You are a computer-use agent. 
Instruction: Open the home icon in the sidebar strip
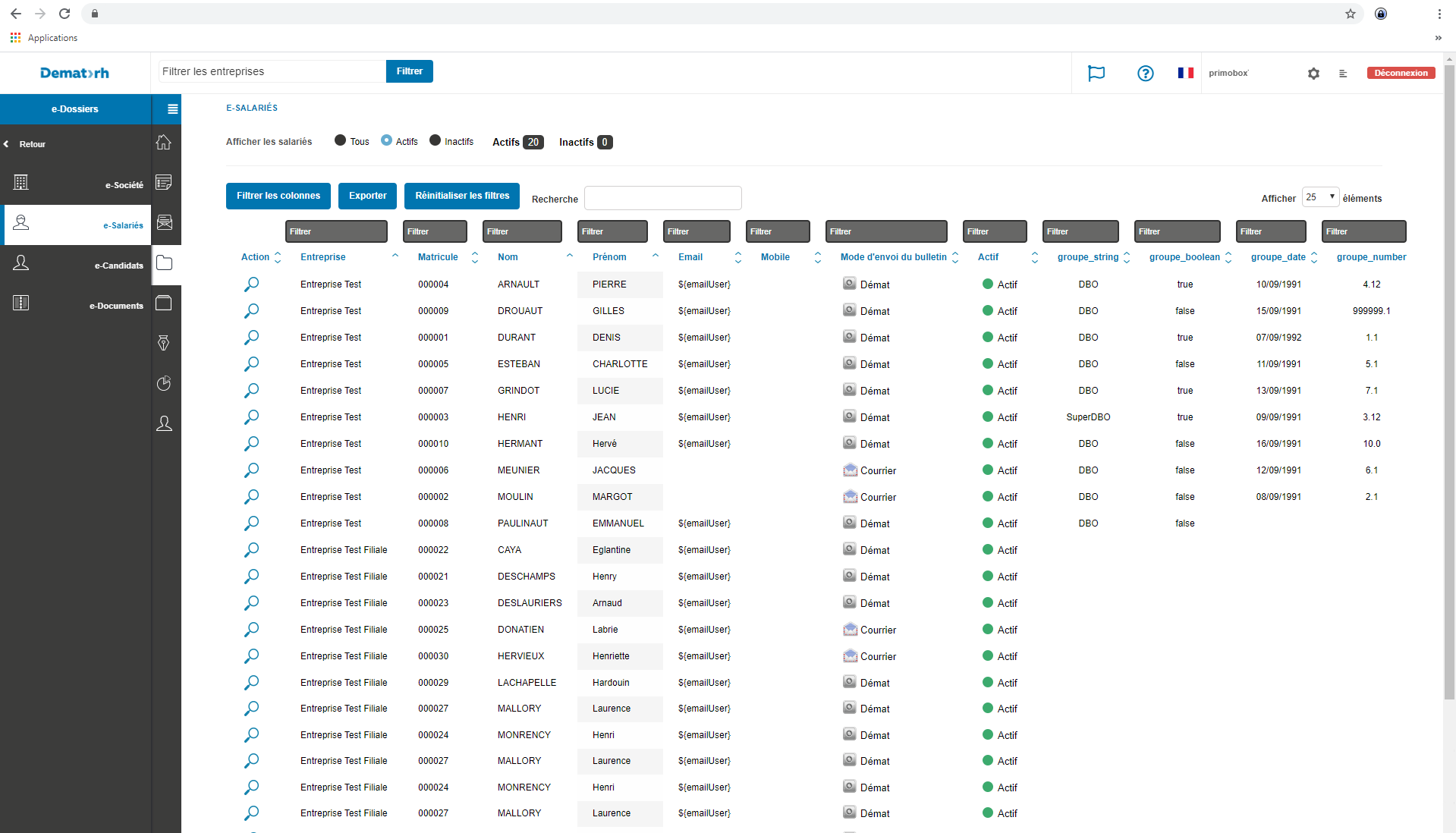pos(164,143)
